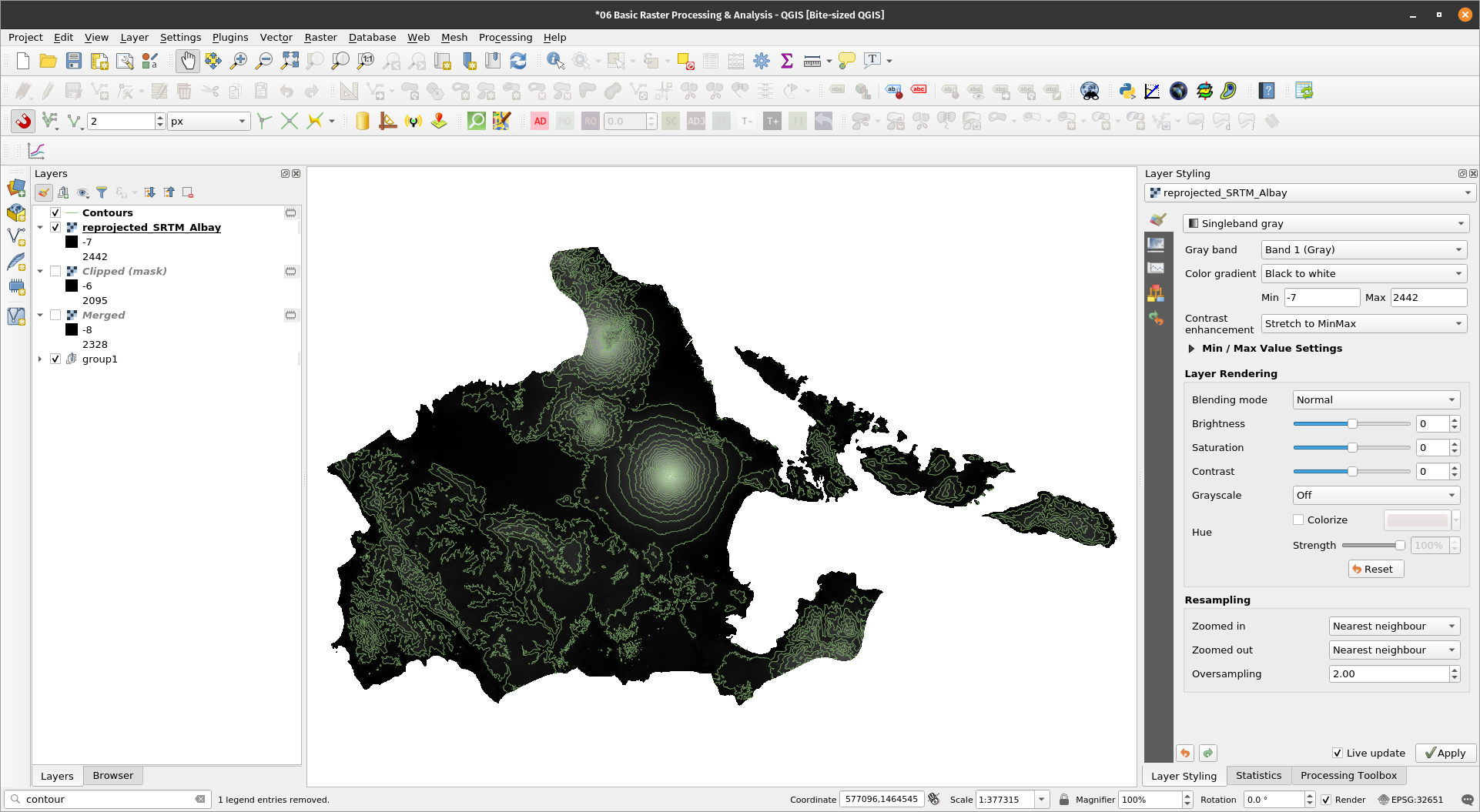Switch to the Processing Toolbox tab
1480x812 pixels.
[x=1348, y=775]
